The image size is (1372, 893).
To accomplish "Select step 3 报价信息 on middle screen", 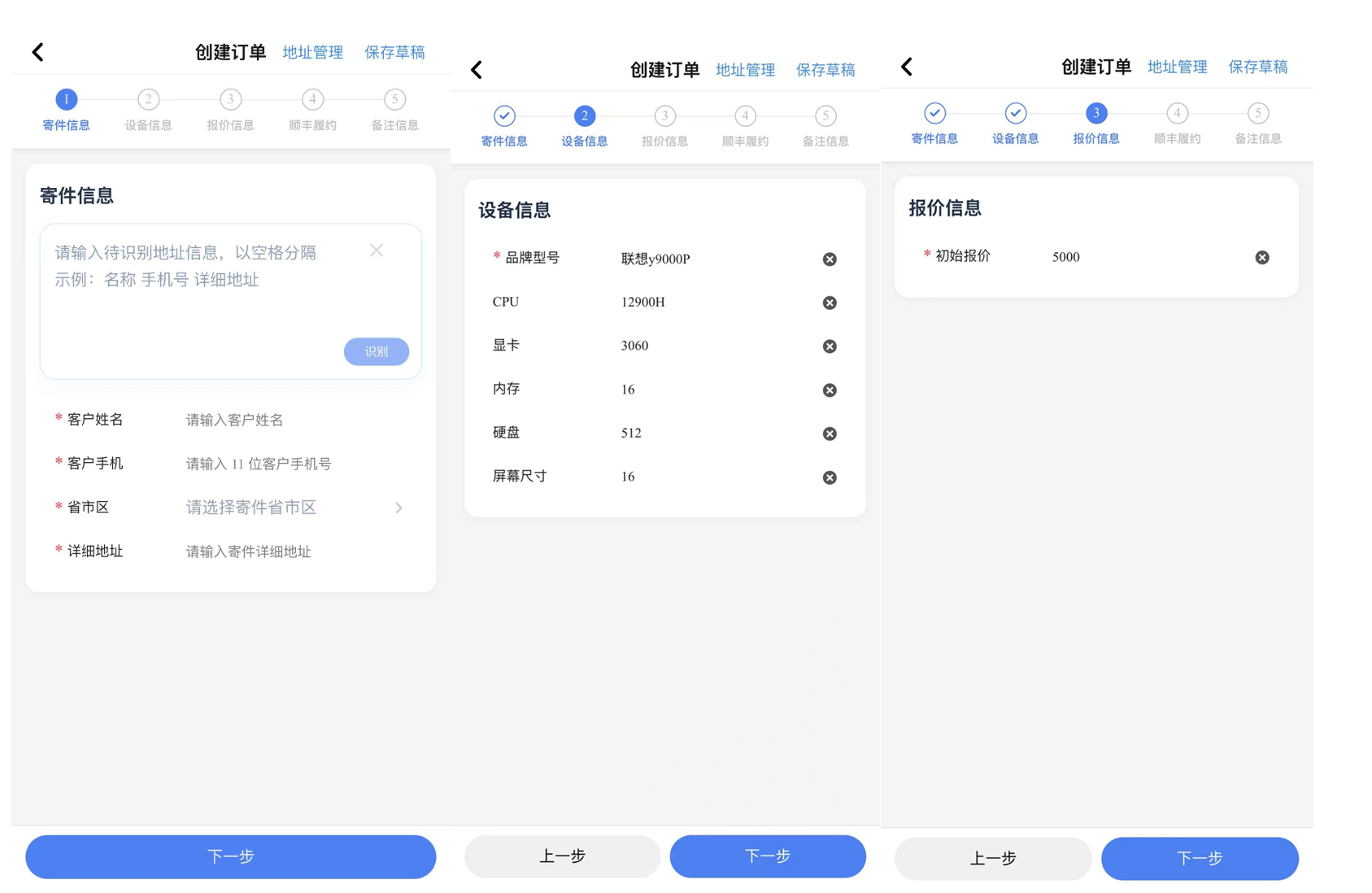I will pyautogui.click(x=664, y=127).
